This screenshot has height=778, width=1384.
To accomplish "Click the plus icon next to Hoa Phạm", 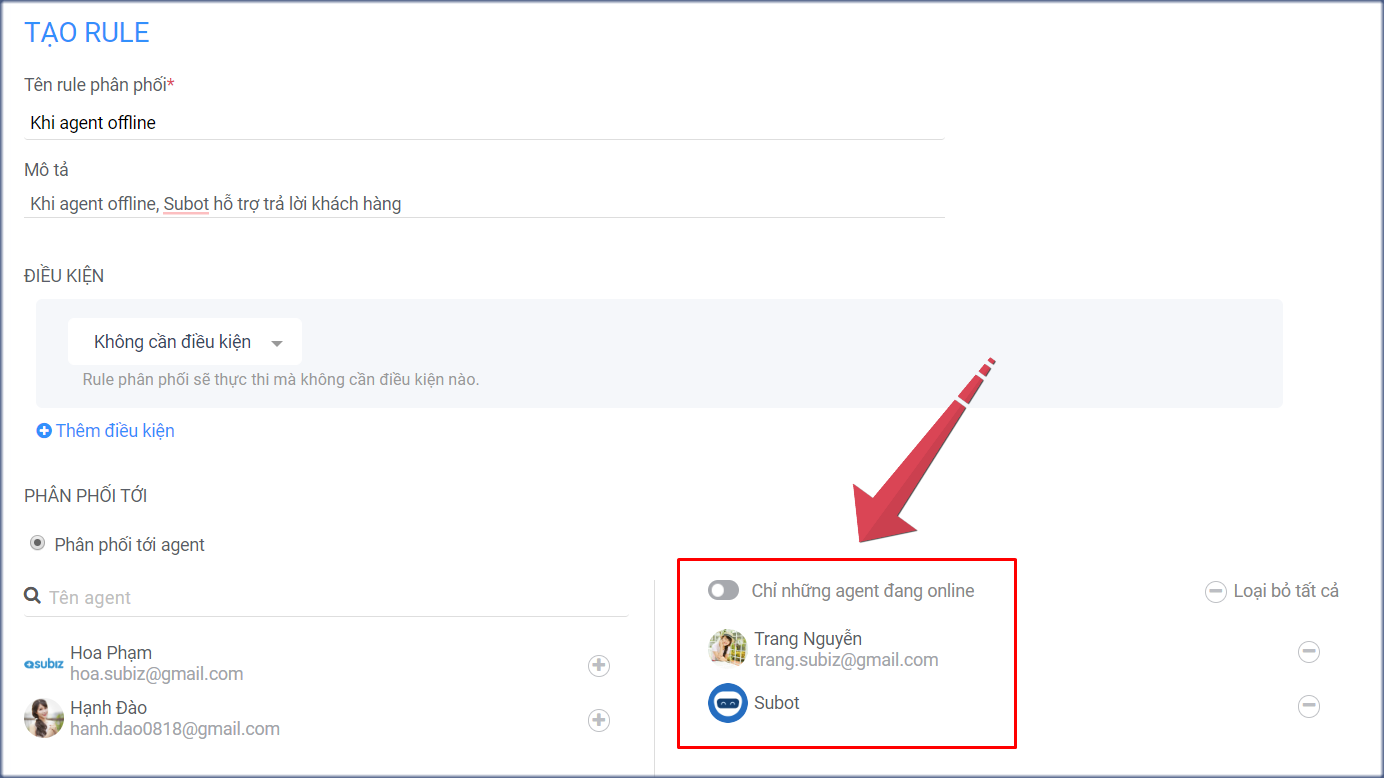I will (x=598, y=665).
